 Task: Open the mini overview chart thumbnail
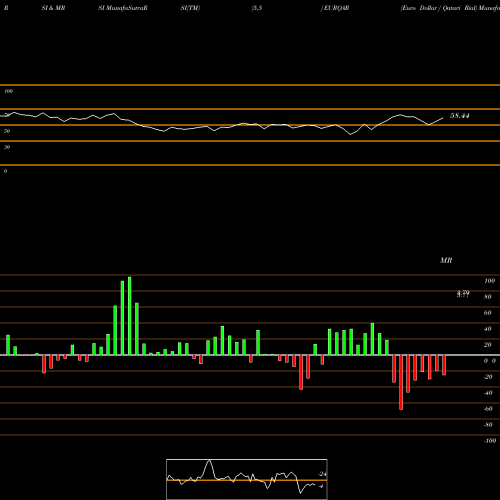(x=247, y=479)
